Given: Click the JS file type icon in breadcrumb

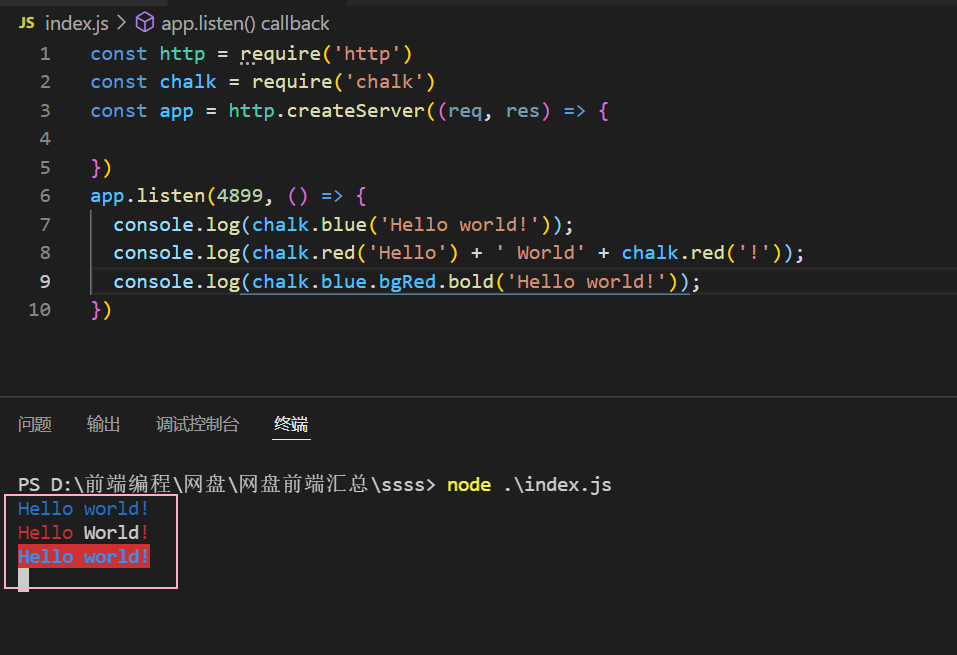Looking at the screenshot, I should 26,22.
